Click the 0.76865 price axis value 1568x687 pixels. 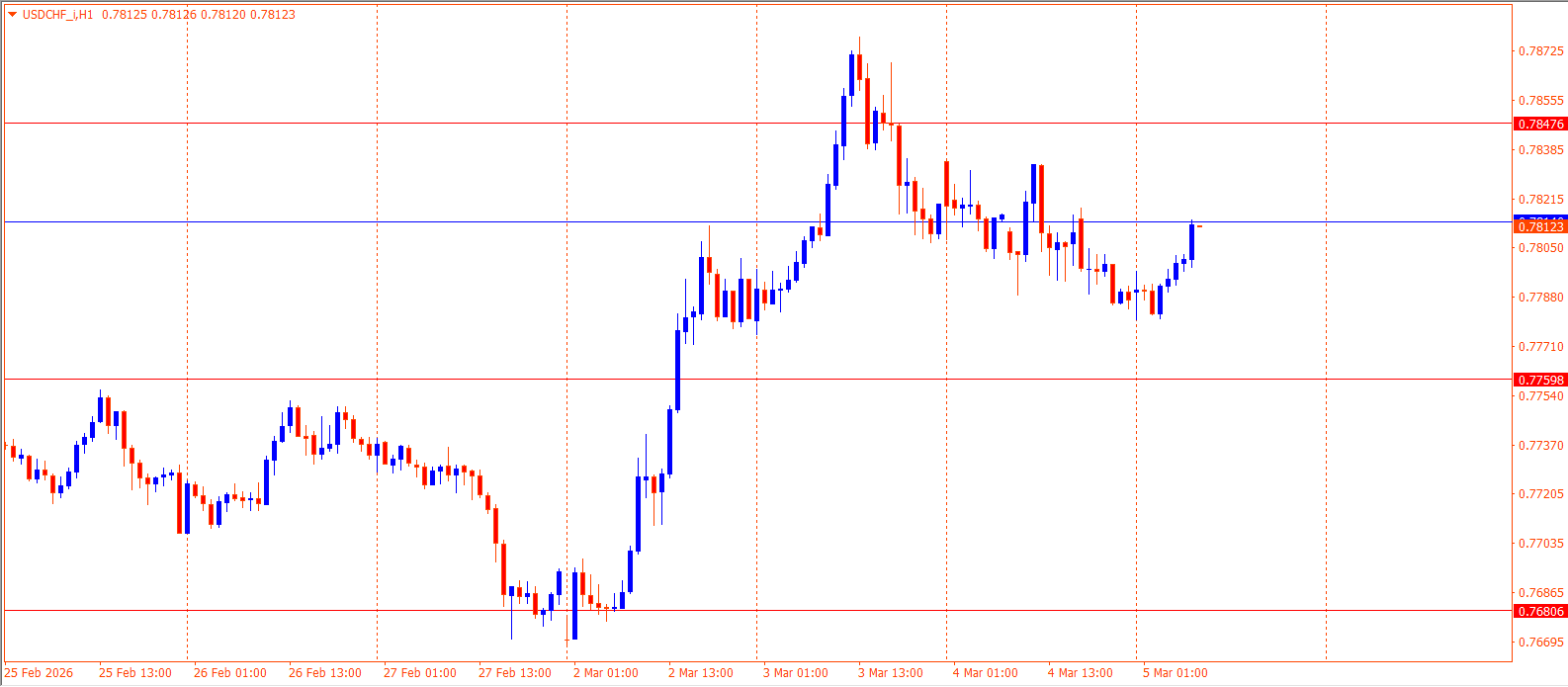click(1541, 593)
